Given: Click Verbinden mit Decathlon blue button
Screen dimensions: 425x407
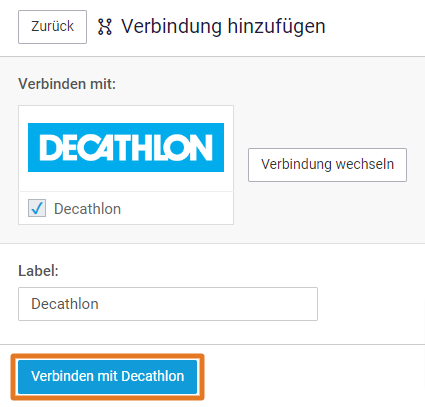Looking at the screenshot, I should point(107,377).
